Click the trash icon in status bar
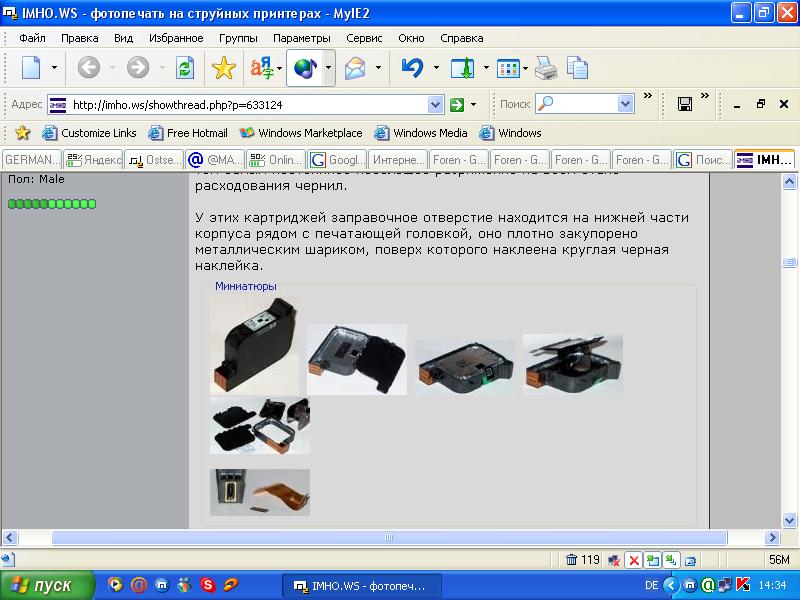This screenshot has height=600, width=800. (x=571, y=560)
